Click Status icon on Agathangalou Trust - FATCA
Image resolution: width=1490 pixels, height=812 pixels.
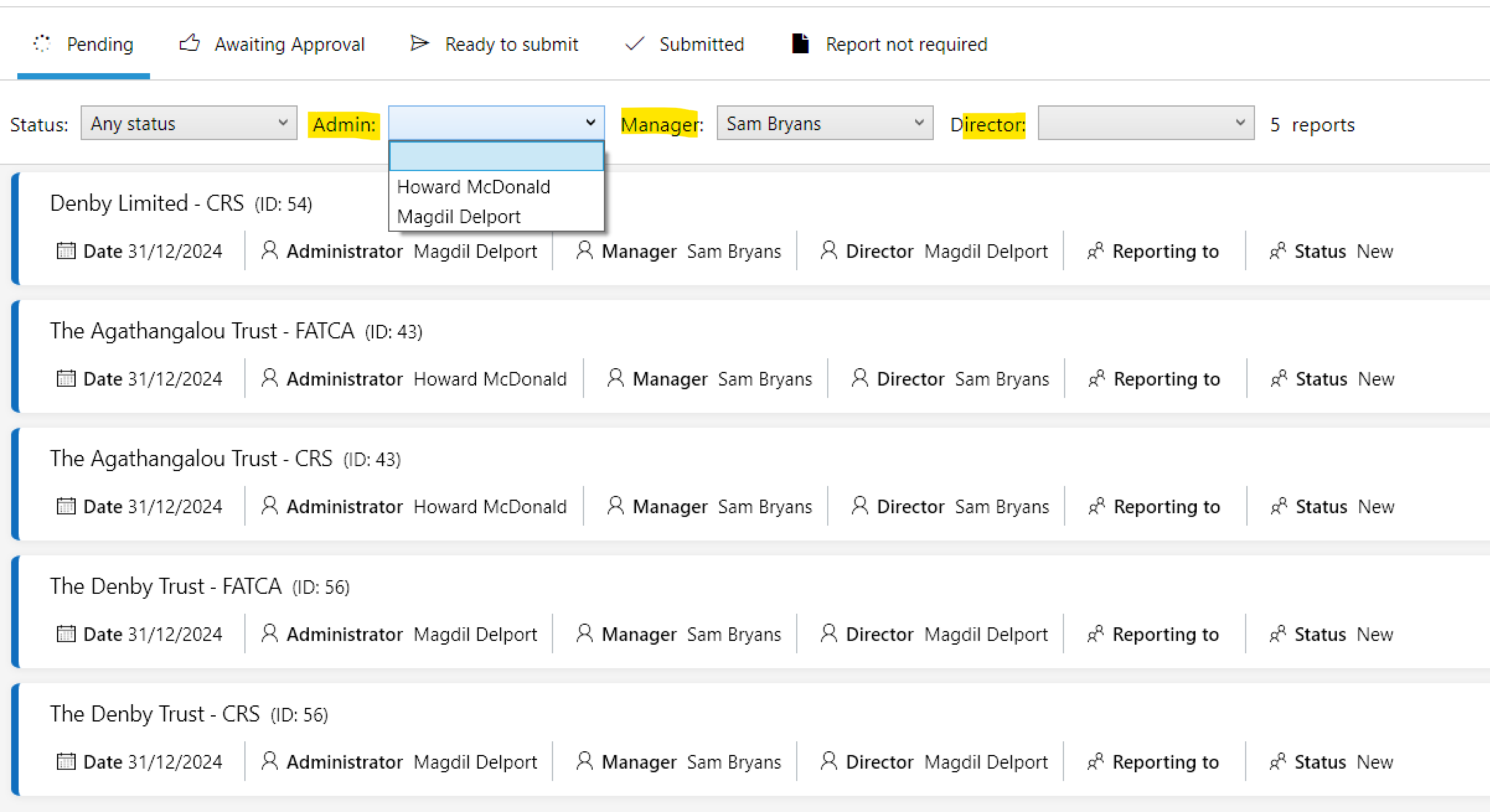tap(1279, 378)
